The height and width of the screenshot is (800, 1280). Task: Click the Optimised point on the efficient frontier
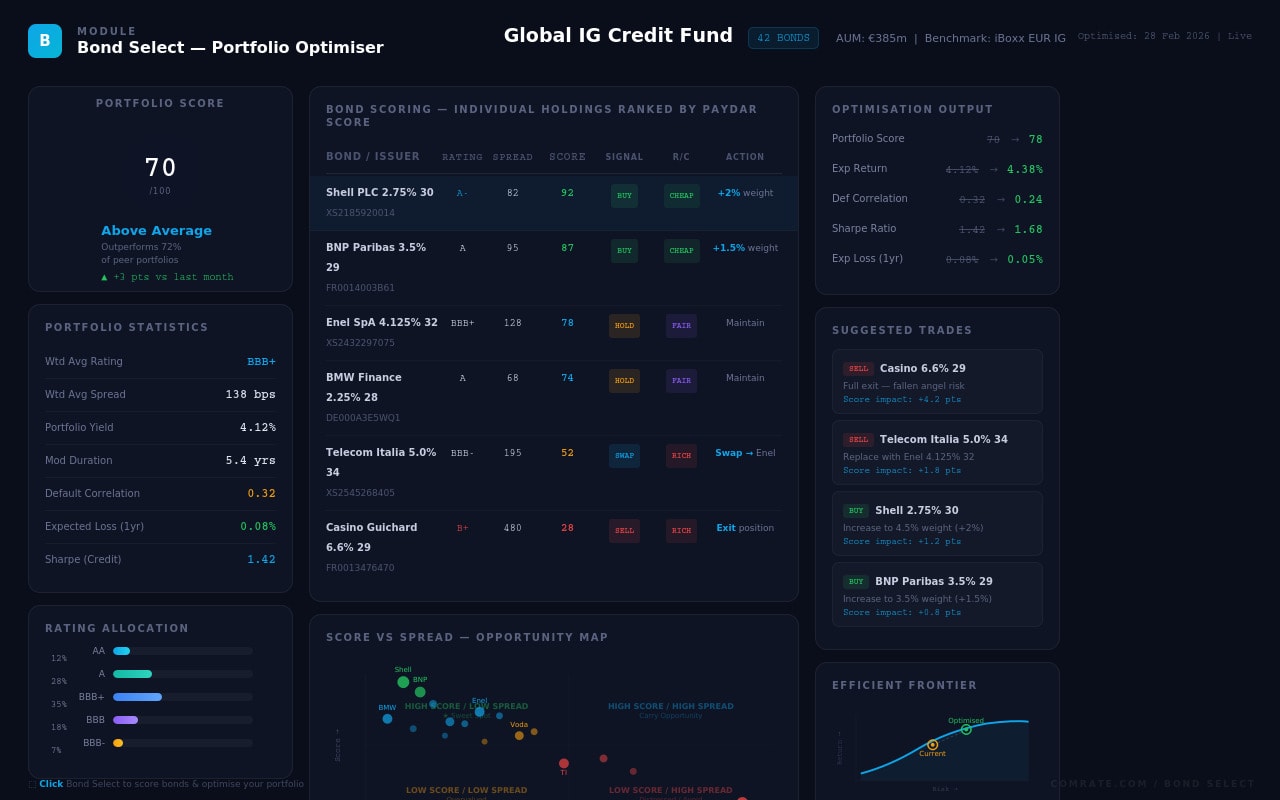tap(966, 729)
